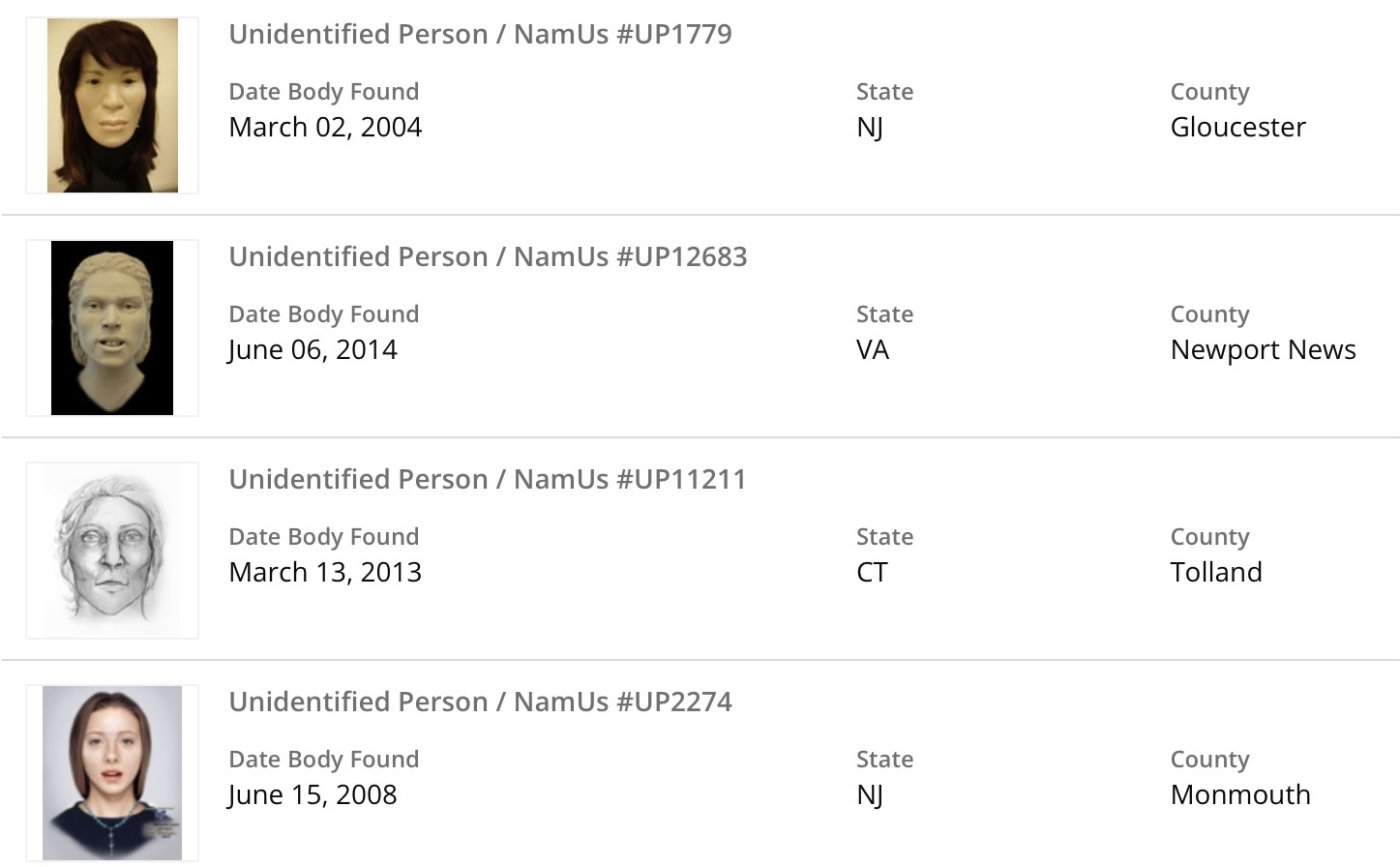Click the Tolland county value
Screen dimensions: 1400x867
[x=1216, y=572]
